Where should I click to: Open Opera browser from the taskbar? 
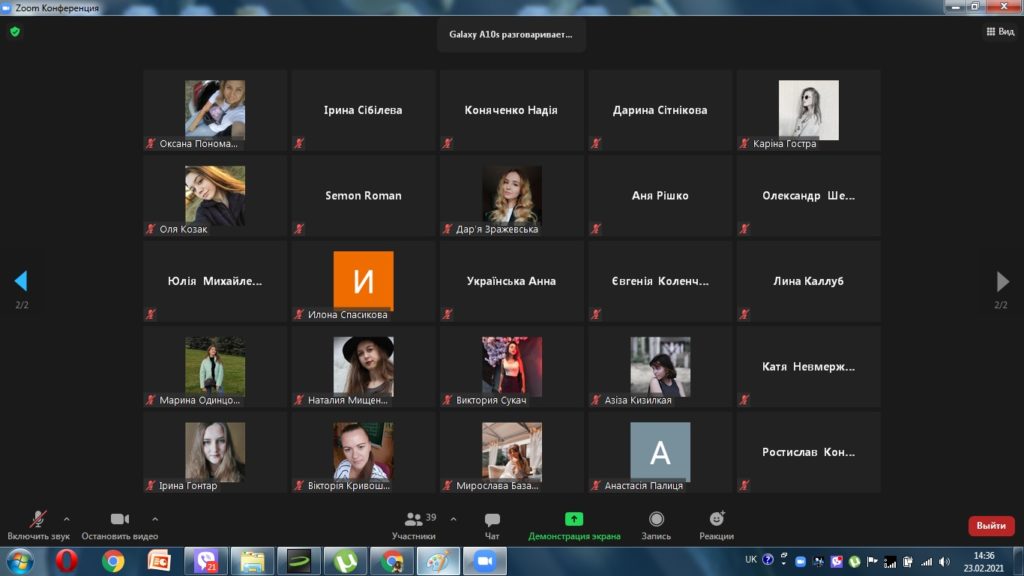(67, 561)
